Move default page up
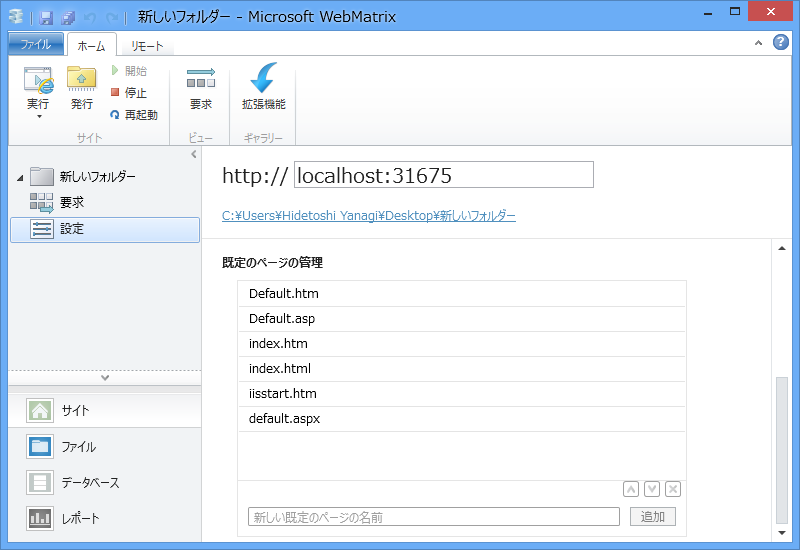This screenshot has height=550, width=800. click(631, 489)
